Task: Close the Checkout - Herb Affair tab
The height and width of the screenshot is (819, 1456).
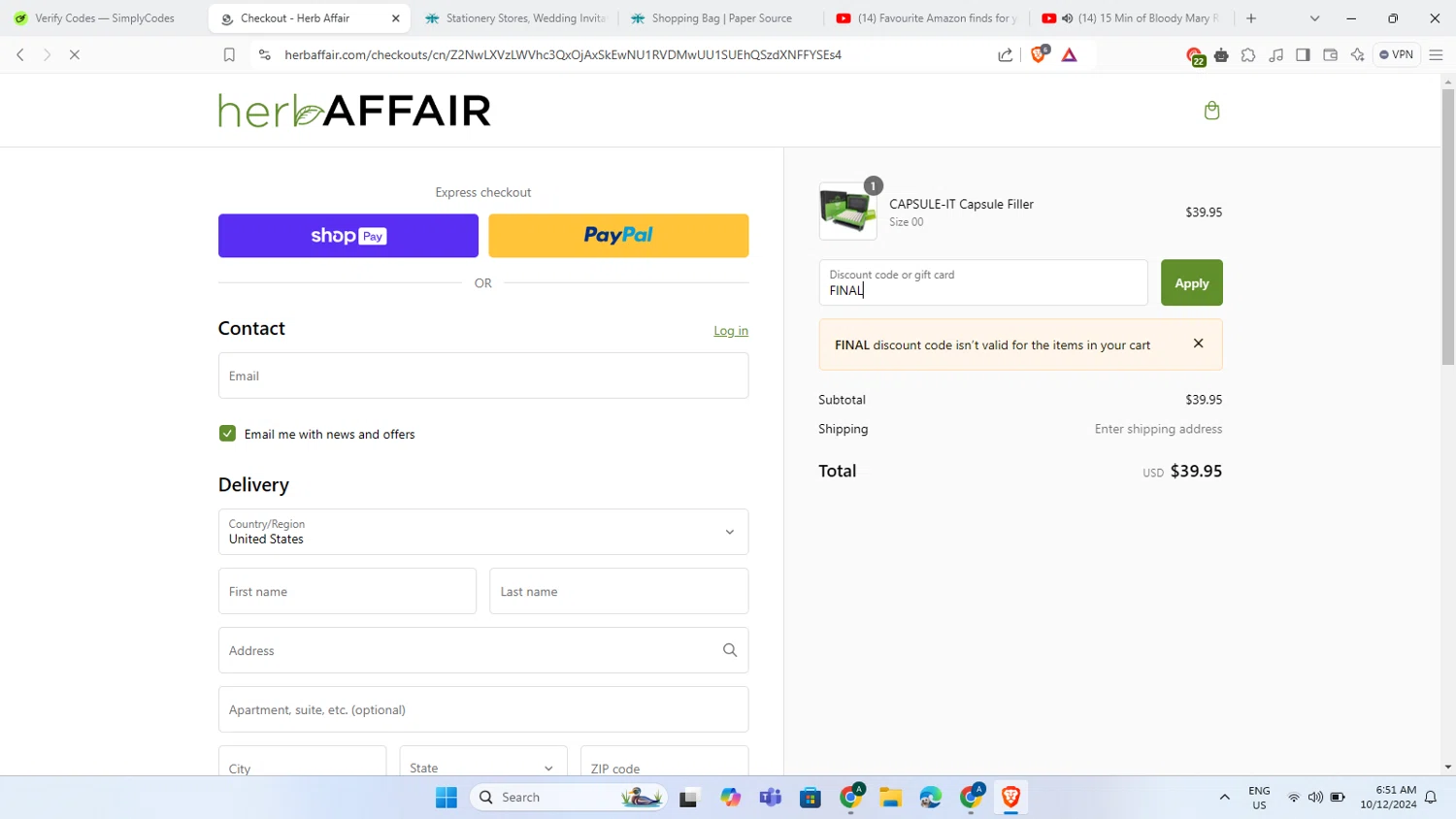Action: 395,18
